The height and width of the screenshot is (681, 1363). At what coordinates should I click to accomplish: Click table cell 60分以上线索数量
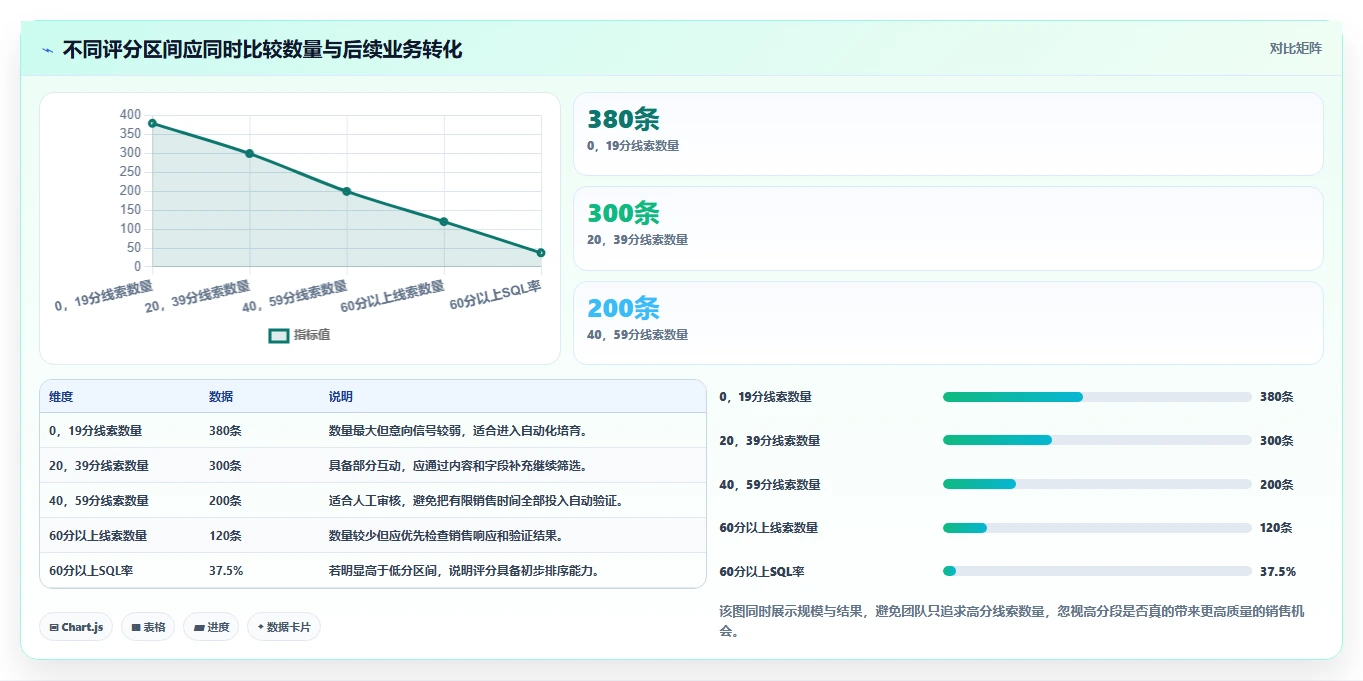pyautogui.click(x=98, y=536)
